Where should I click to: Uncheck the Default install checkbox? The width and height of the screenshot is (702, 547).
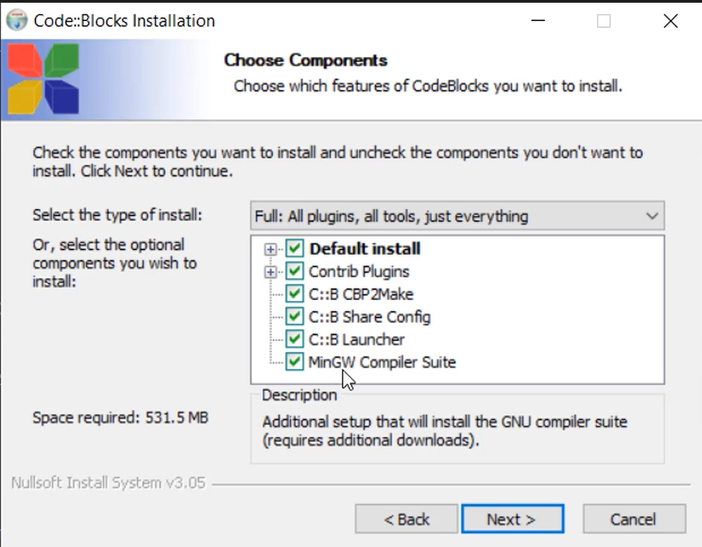point(295,248)
